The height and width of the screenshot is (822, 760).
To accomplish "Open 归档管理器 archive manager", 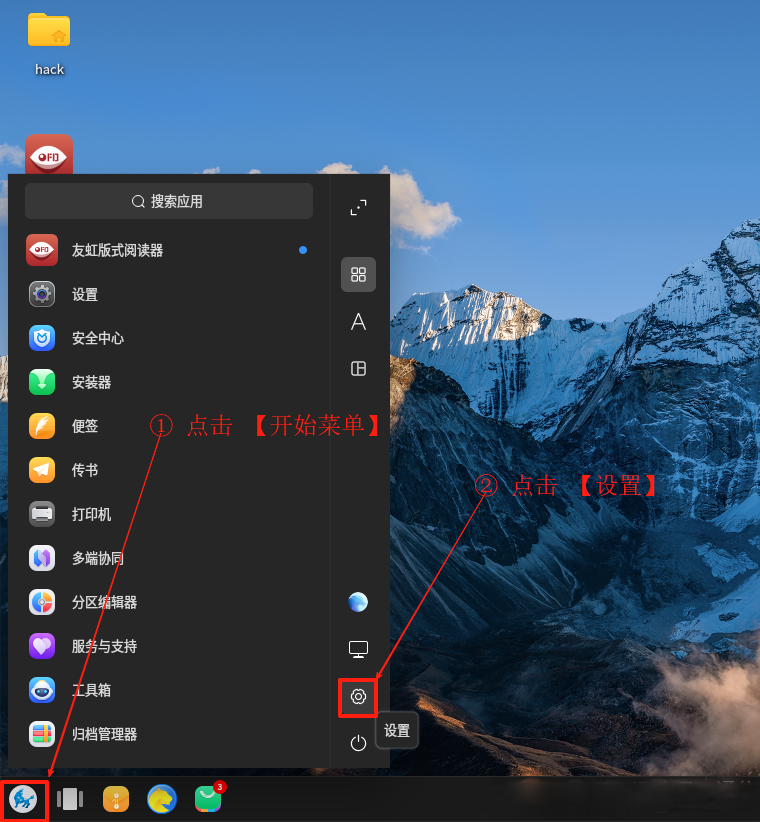I will coord(104,734).
